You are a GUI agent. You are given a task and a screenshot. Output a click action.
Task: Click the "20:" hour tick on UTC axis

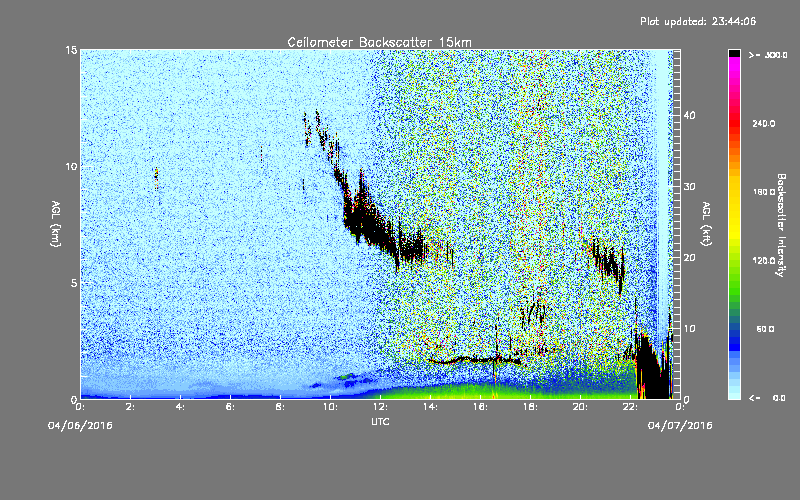click(581, 407)
